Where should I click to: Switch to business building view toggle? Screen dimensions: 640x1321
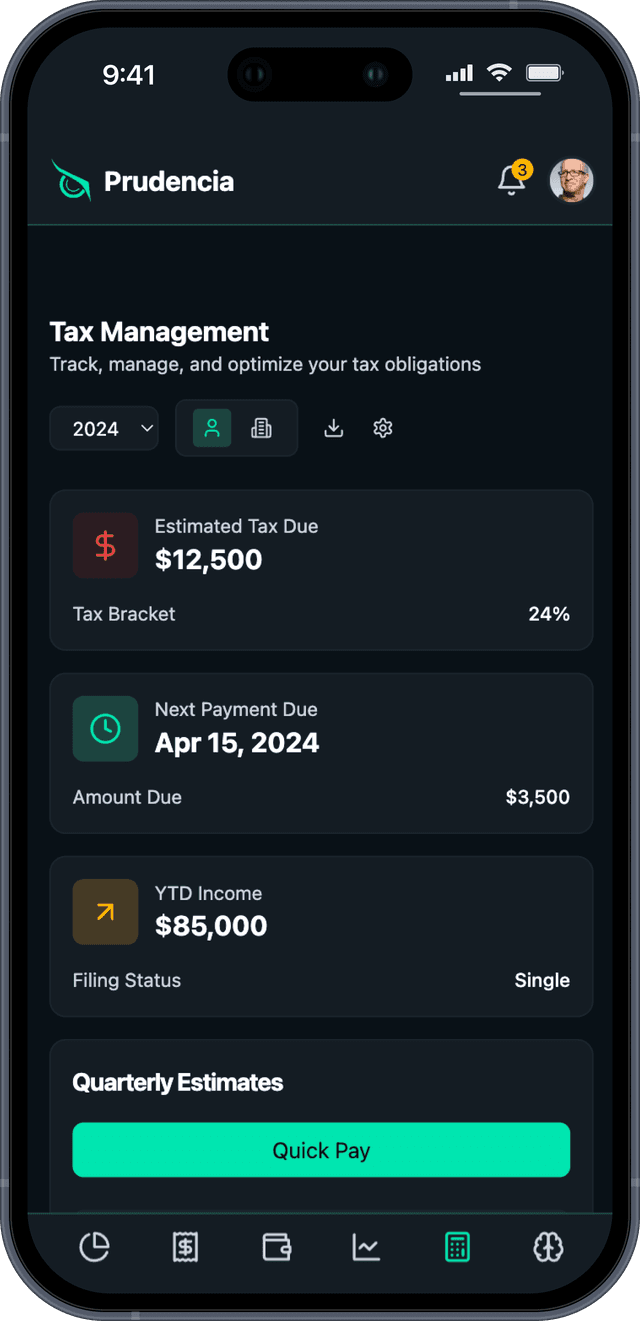coord(261,428)
